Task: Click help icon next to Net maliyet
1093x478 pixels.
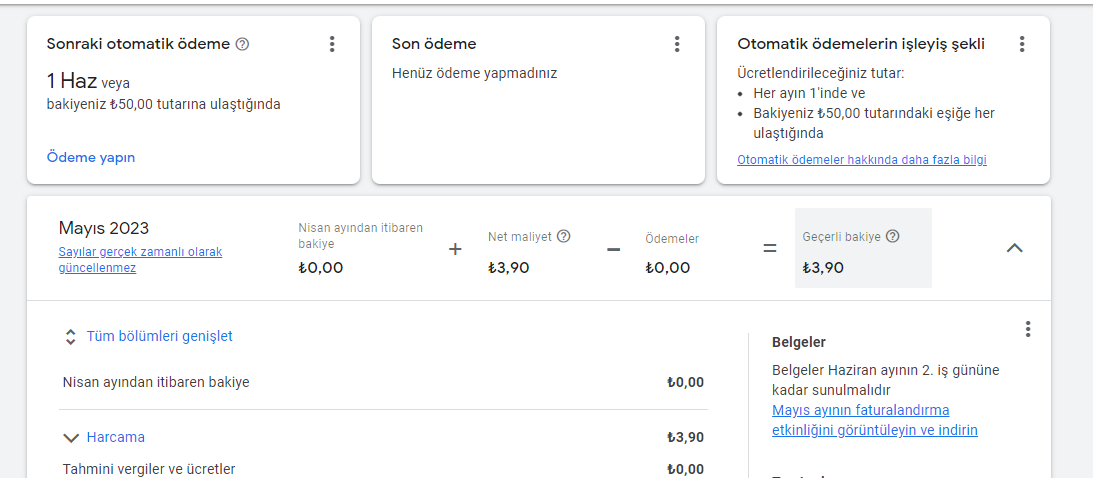Action: (x=564, y=236)
